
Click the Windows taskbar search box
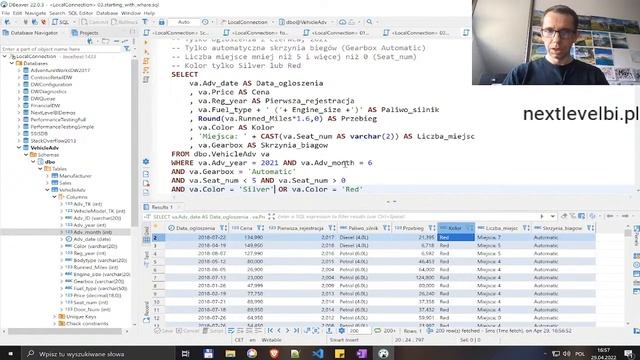(x=98, y=353)
